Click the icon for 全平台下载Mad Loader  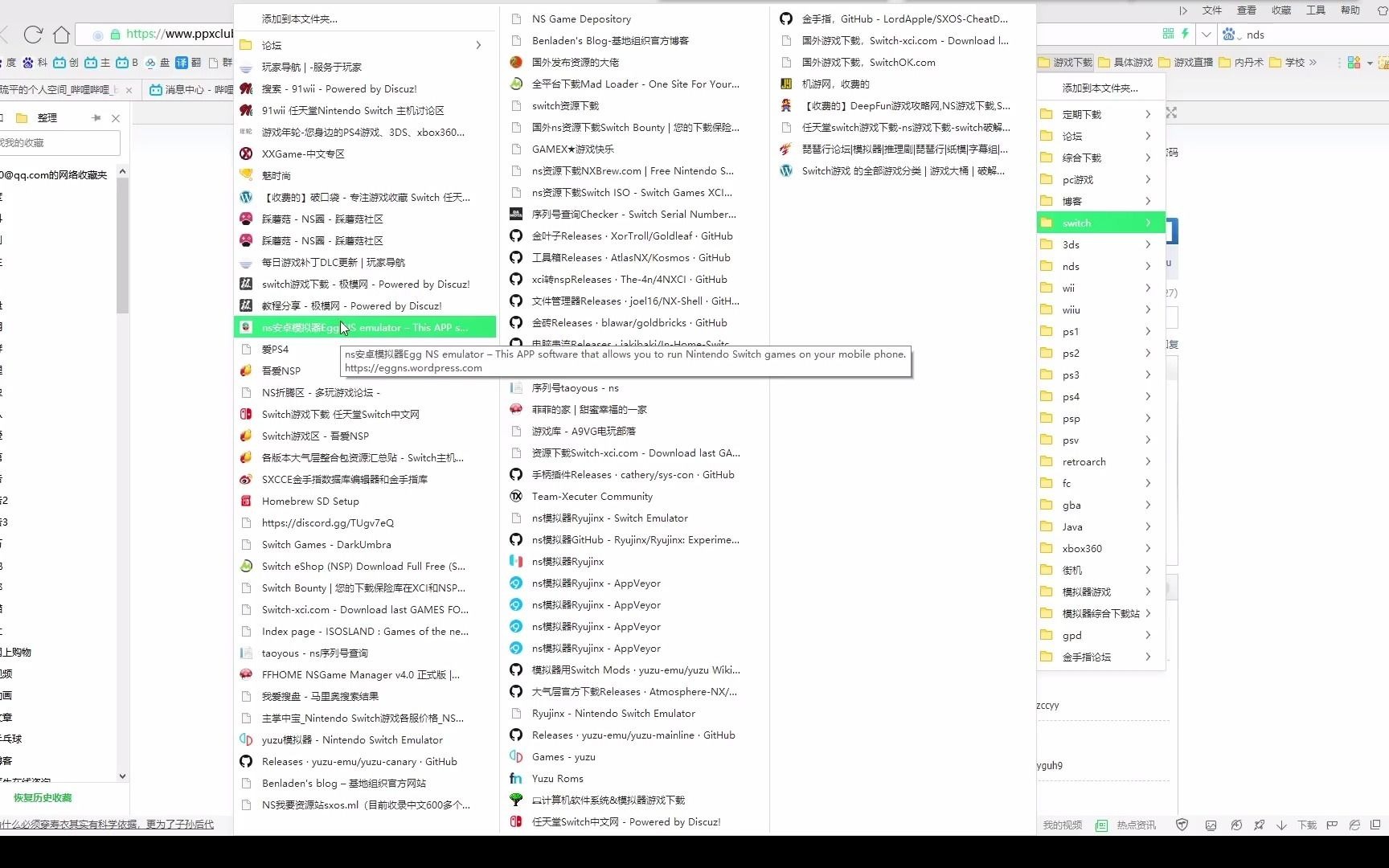[x=516, y=84]
